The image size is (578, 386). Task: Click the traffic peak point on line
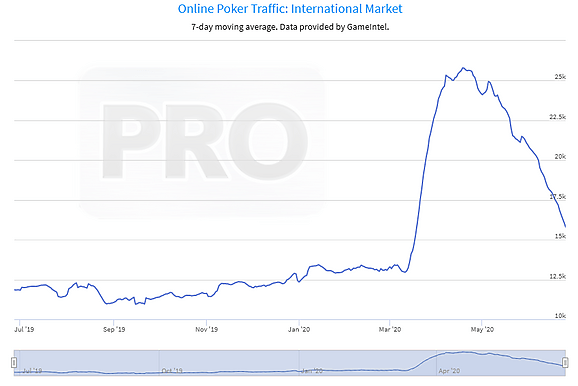(x=463, y=68)
